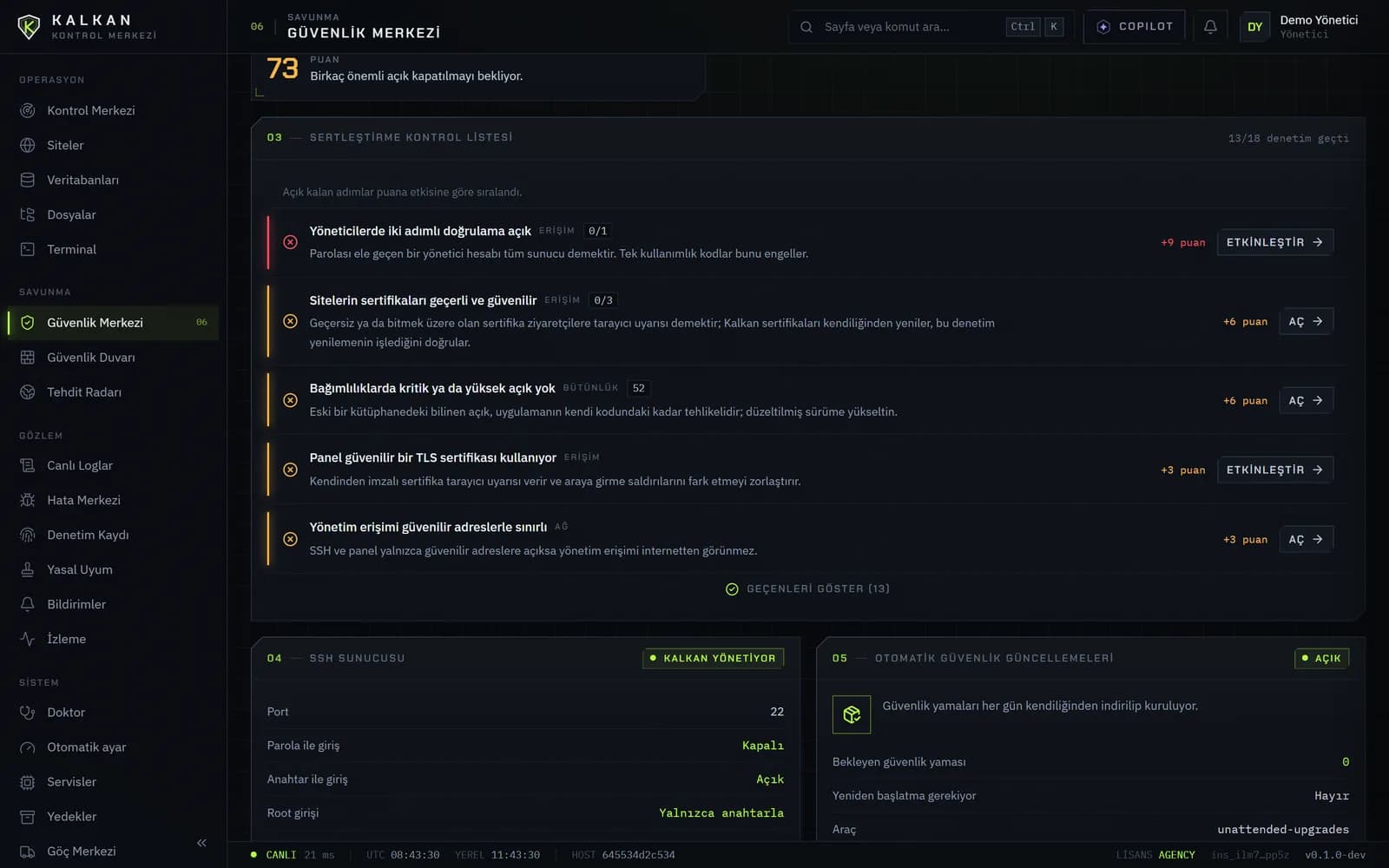
Task: Open the Copilot button
Action: click(x=1135, y=27)
